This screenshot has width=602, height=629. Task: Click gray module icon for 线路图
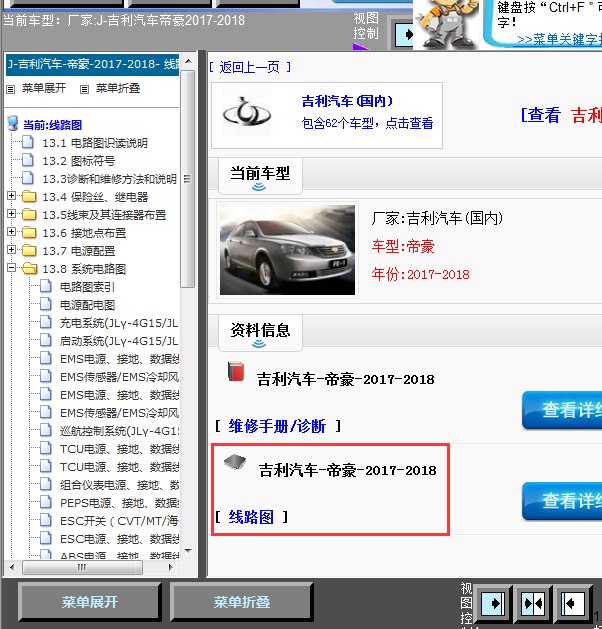click(235, 462)
